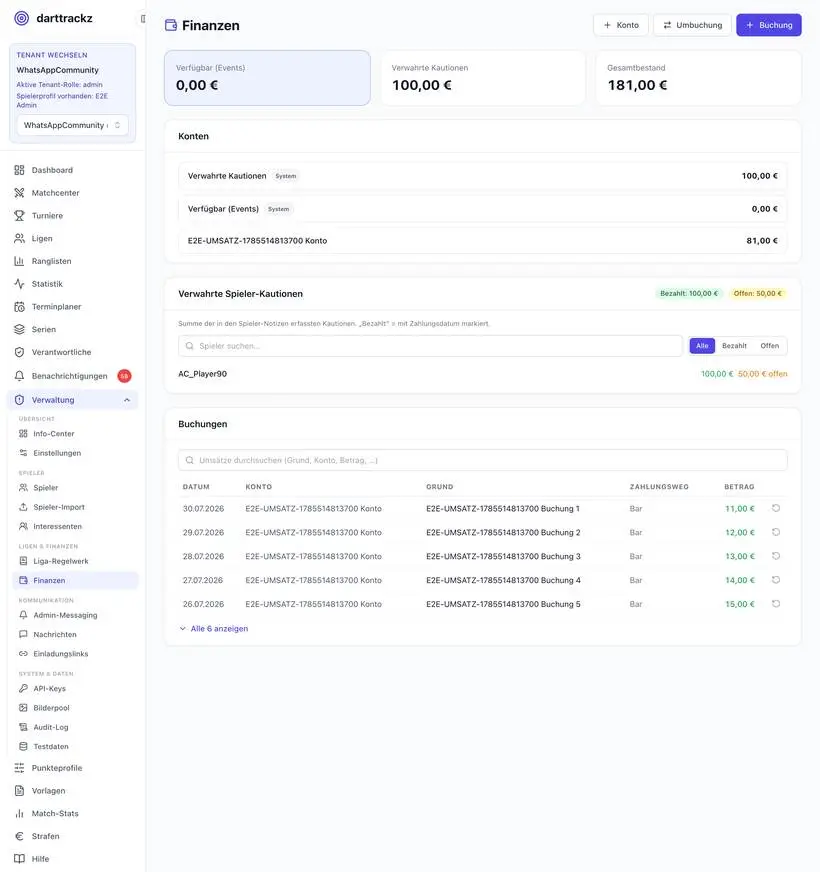Click the 15,00 € amount cell
Screen dimensions: 820x872
[x=740, y=605]
